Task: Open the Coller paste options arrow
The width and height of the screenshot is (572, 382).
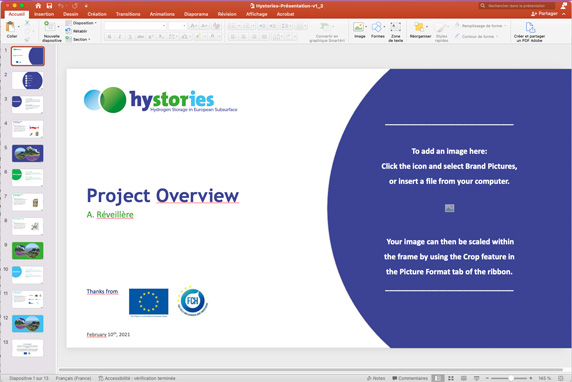Action: point(19,27)
